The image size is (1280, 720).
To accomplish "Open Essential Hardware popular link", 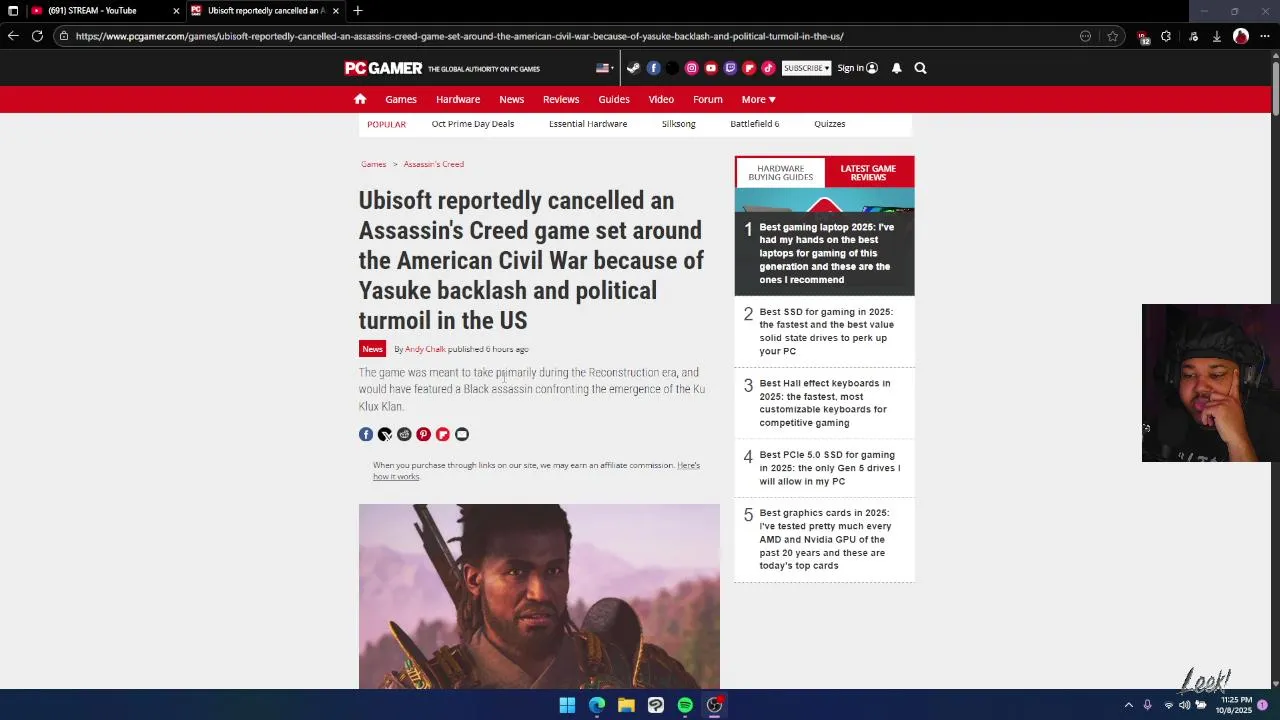I will (x=588, y=124).
